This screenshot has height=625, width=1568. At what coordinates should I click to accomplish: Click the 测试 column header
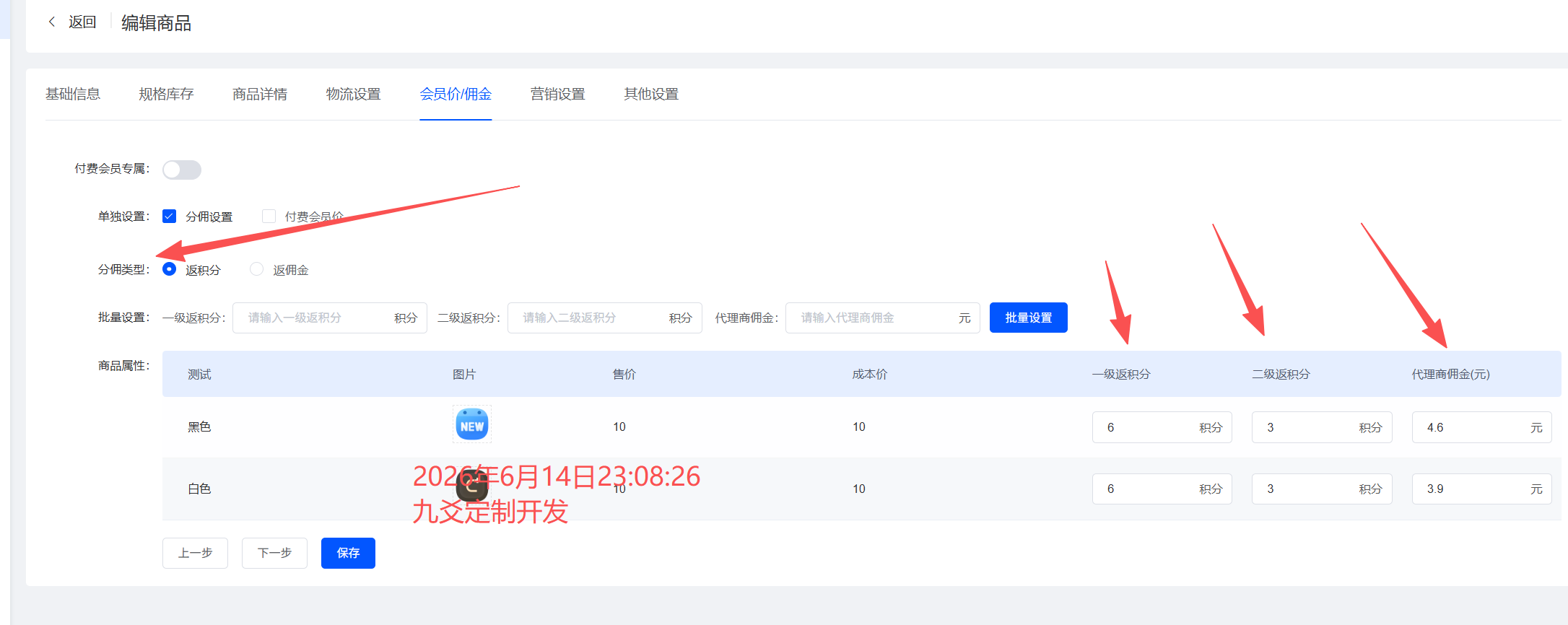[199, 374]
